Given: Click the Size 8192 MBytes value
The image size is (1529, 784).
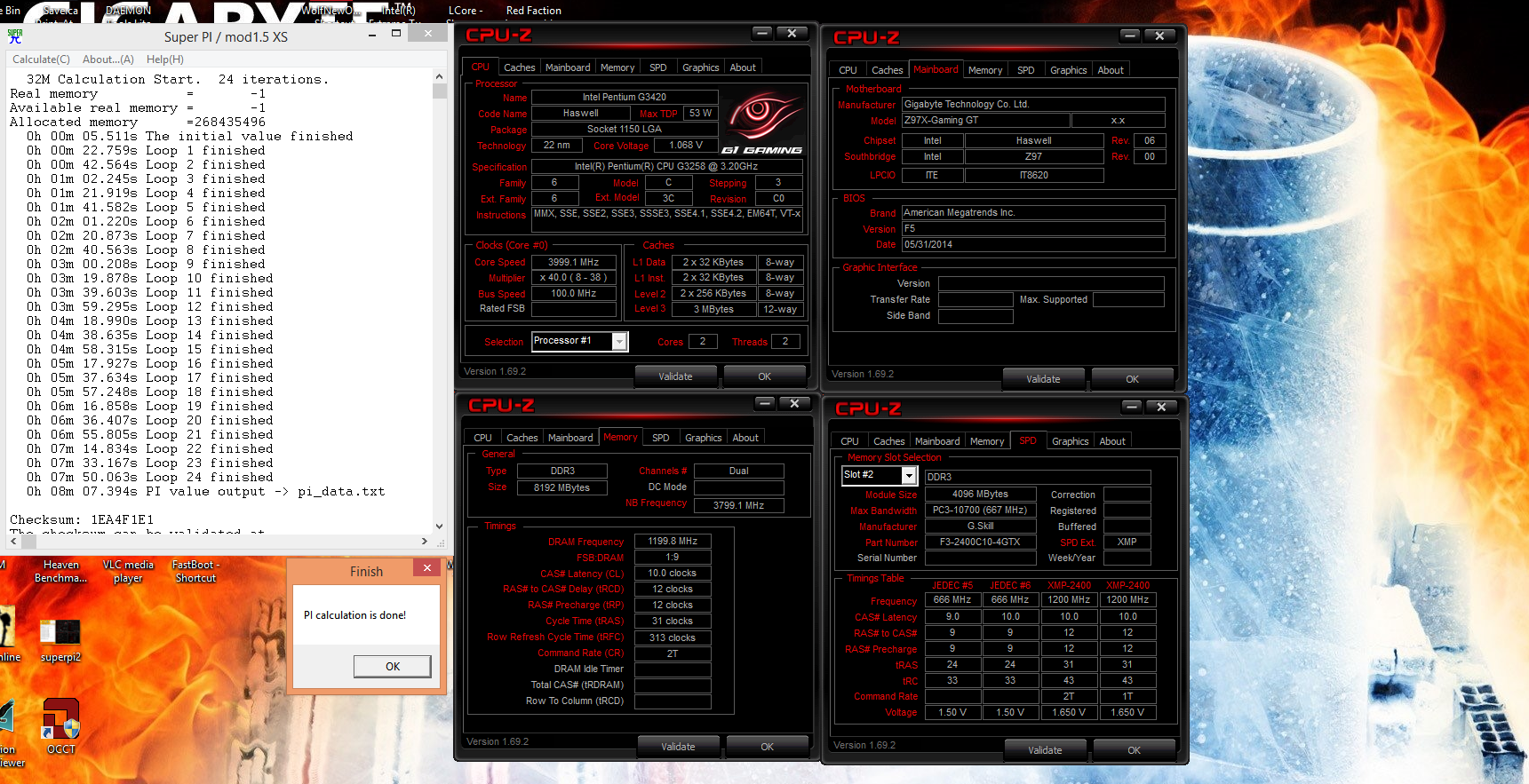Looking at the screenshot, I should [561, 487].
